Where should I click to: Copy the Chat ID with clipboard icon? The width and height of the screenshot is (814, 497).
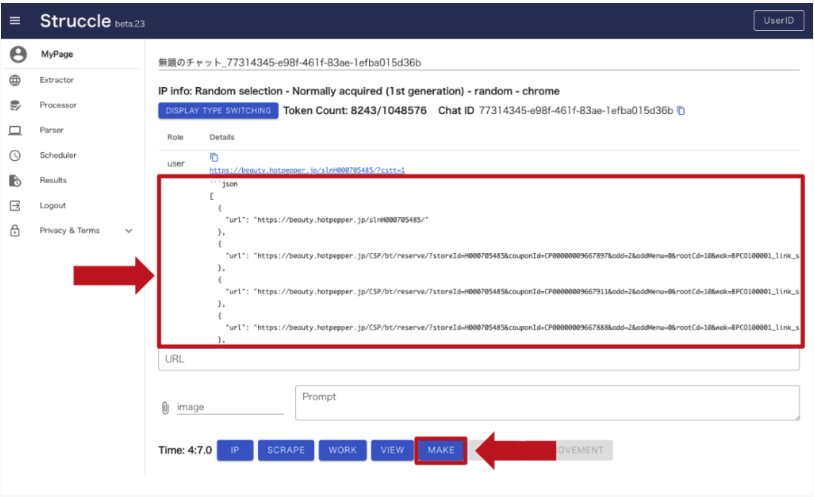coord(681,111)
